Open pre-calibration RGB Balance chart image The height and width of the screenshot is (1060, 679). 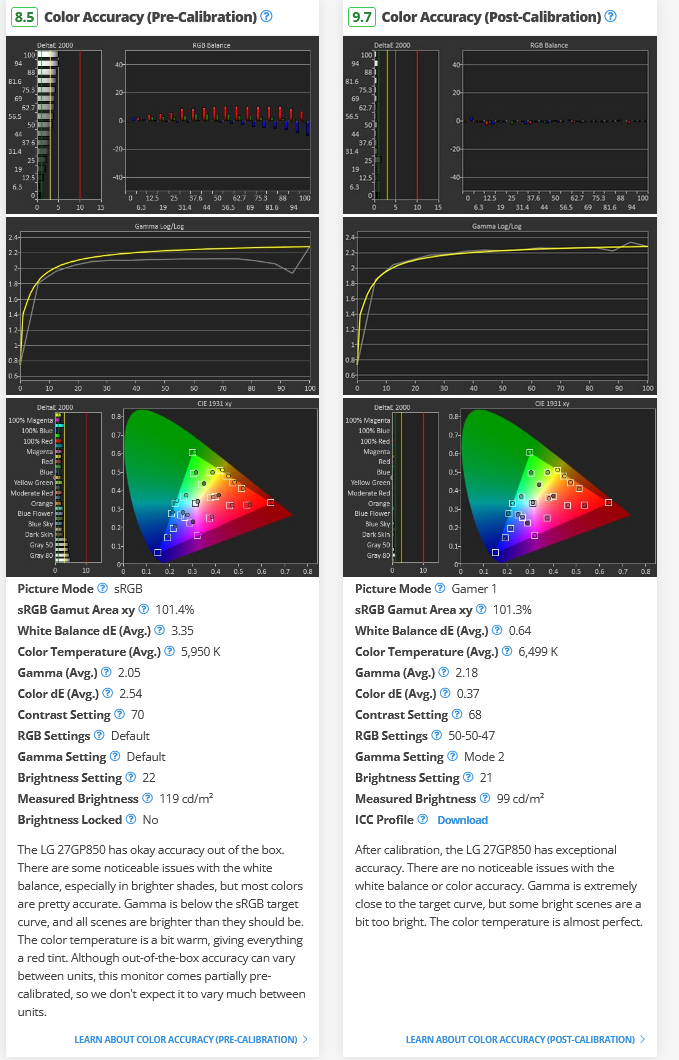[x=162, y=125]
